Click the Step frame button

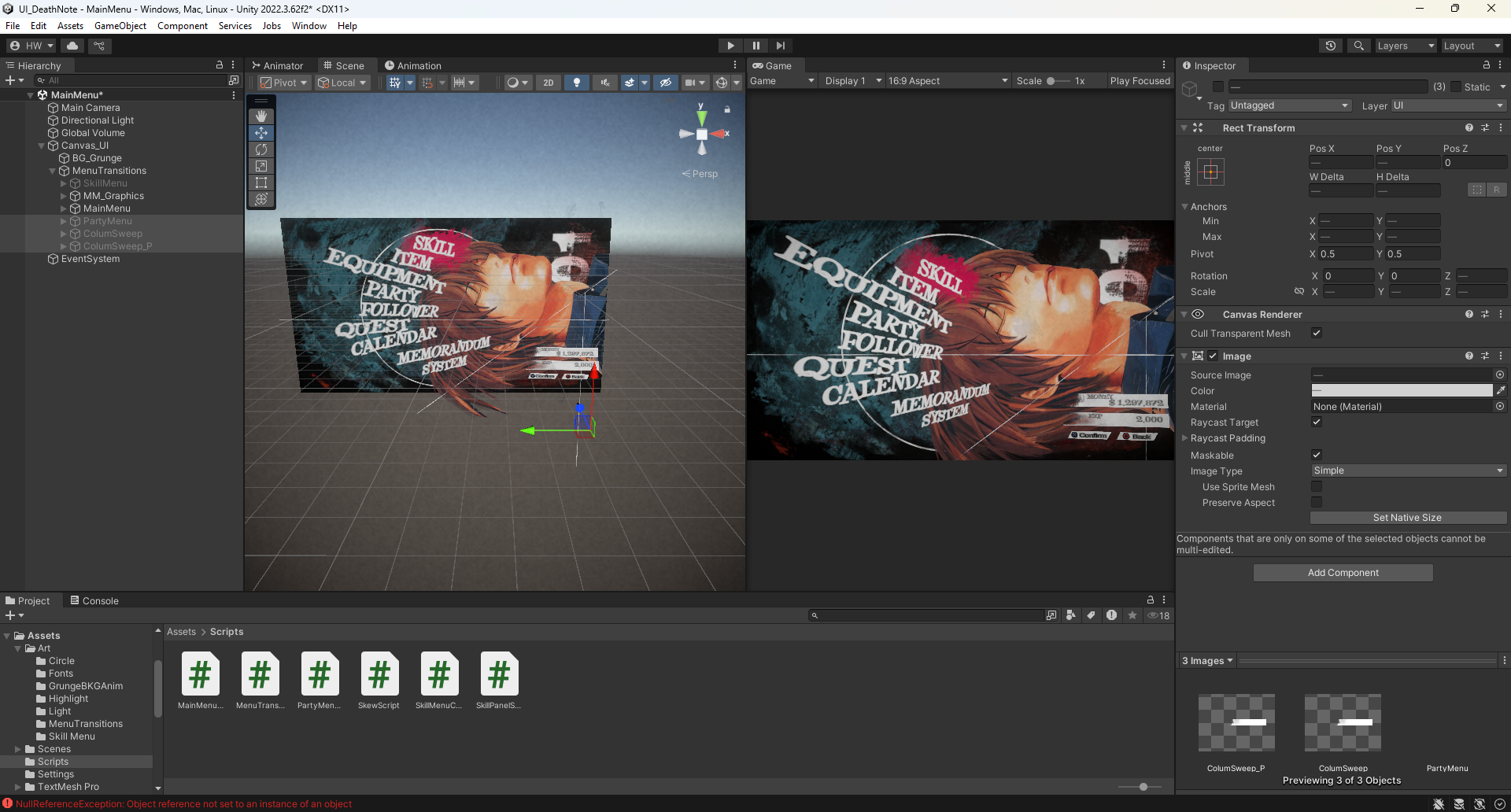(781, 46)
